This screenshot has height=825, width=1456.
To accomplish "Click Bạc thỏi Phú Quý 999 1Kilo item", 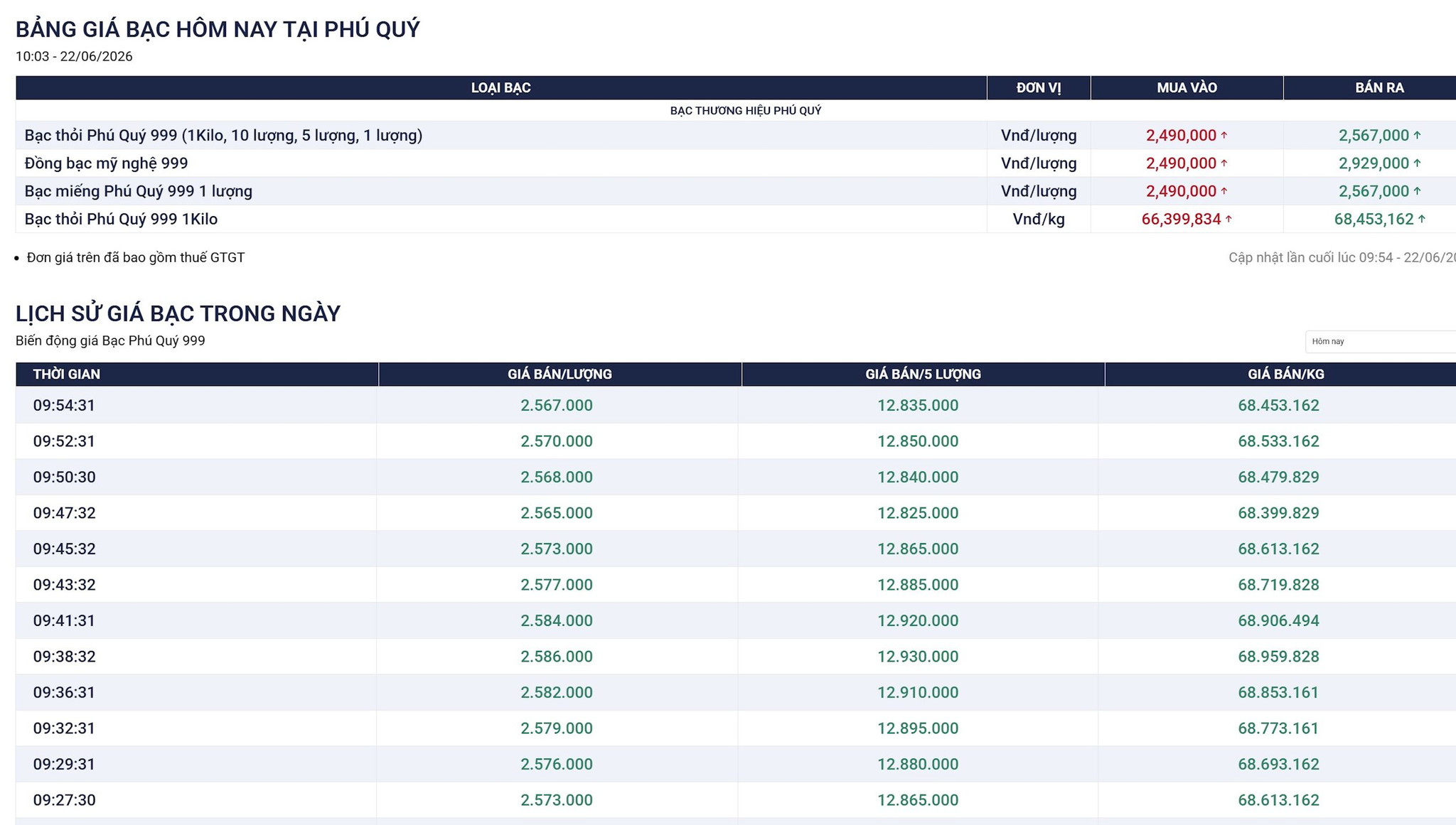I will 121,219.
